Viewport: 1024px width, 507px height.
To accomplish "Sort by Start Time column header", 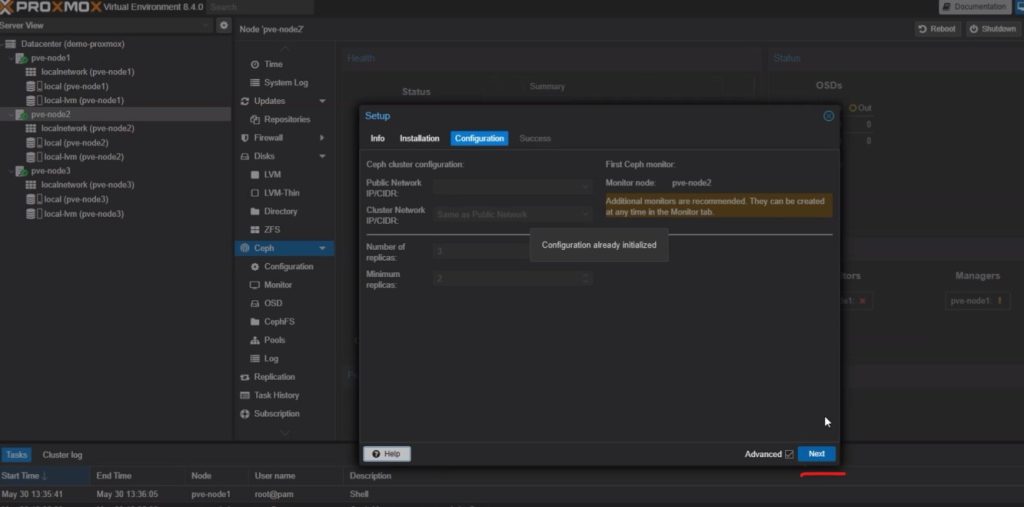I will (x=46, y=476).
